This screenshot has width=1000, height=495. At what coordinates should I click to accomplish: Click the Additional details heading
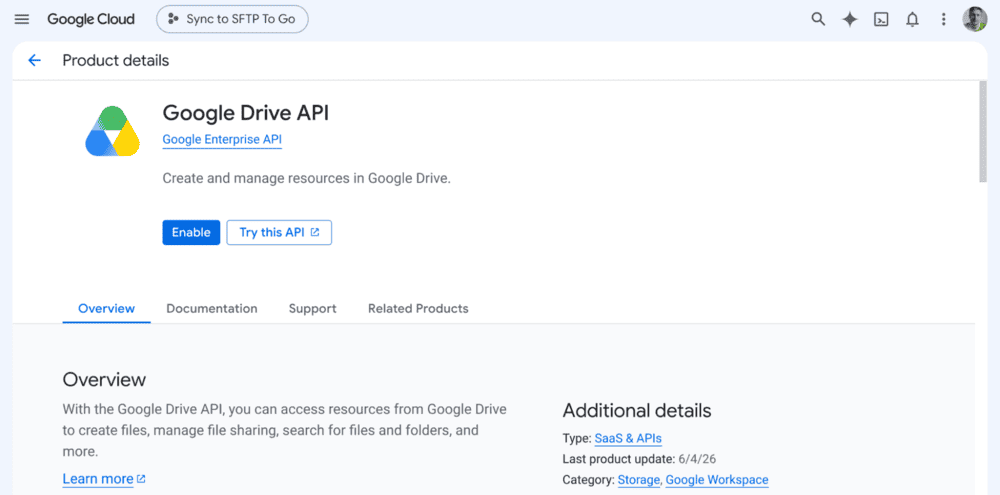pos(636,410)
